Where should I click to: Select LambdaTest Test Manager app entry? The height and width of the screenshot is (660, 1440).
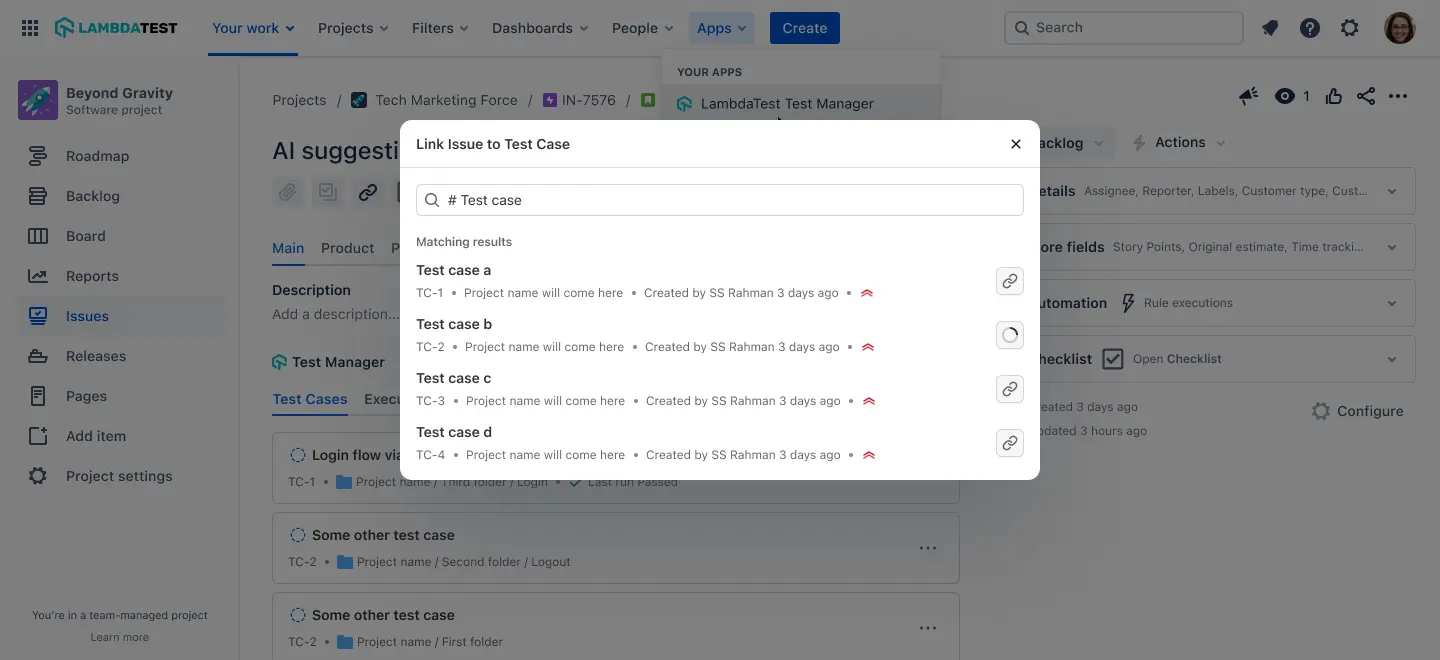click(786, 103)
